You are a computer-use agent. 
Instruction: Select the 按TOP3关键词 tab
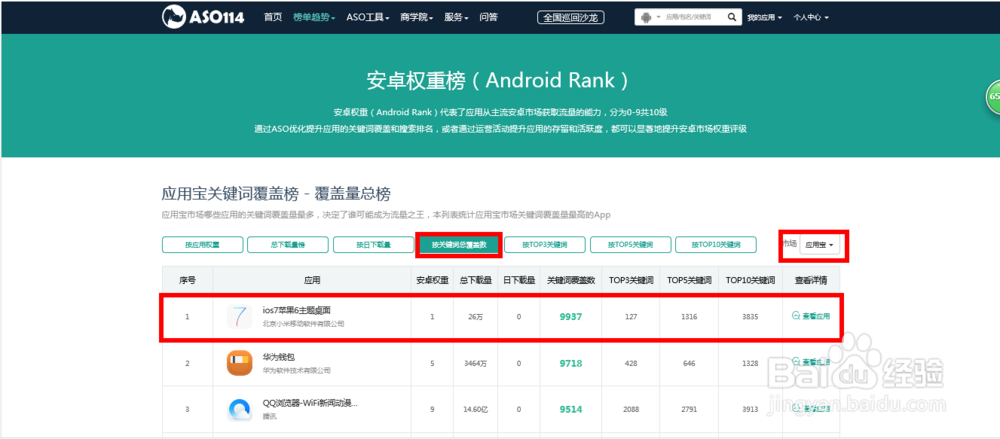pos(545,244)
